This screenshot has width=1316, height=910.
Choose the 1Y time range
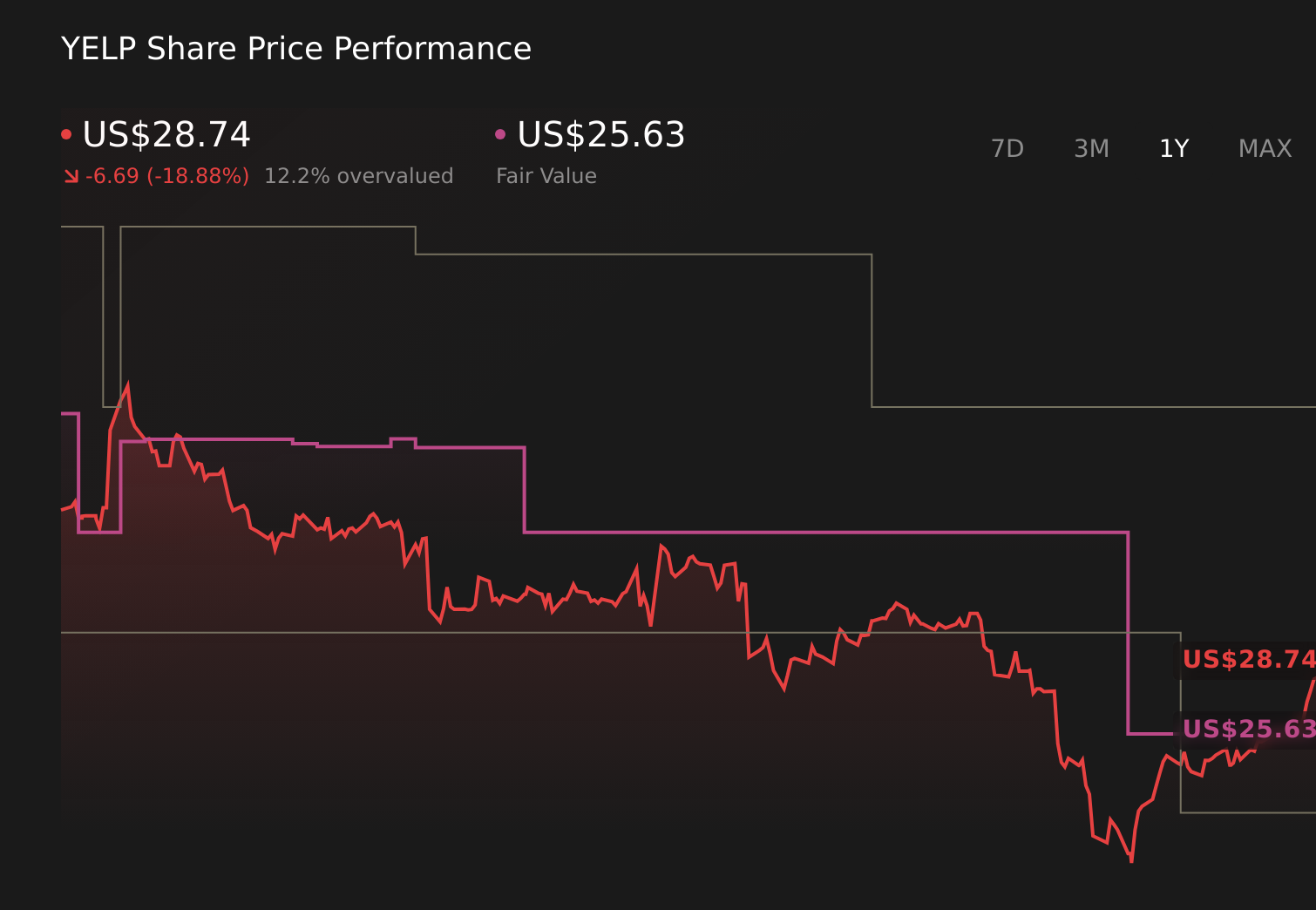point(1174,149)
